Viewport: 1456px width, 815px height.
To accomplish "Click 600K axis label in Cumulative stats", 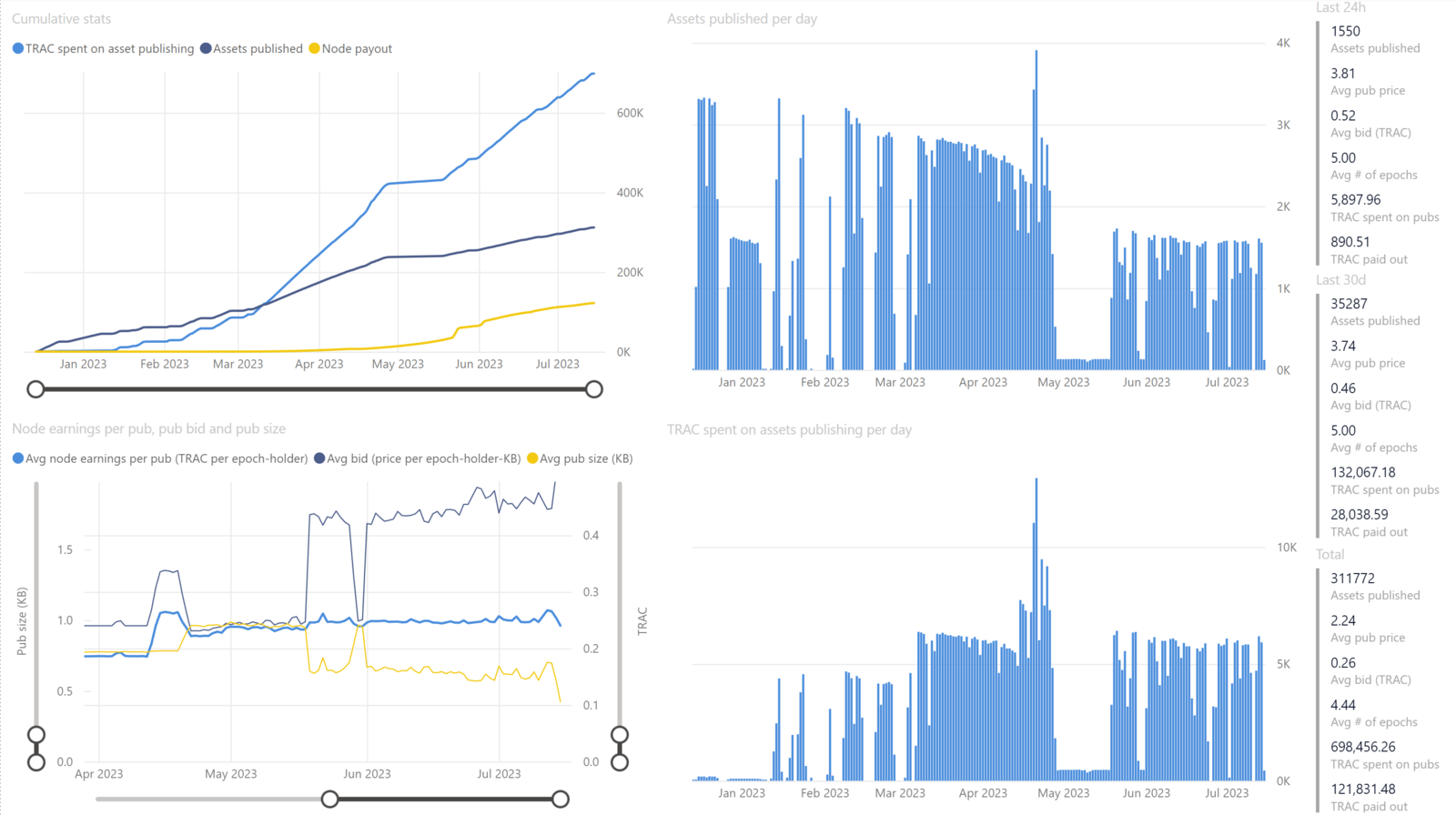I will (x=630, y=114).
